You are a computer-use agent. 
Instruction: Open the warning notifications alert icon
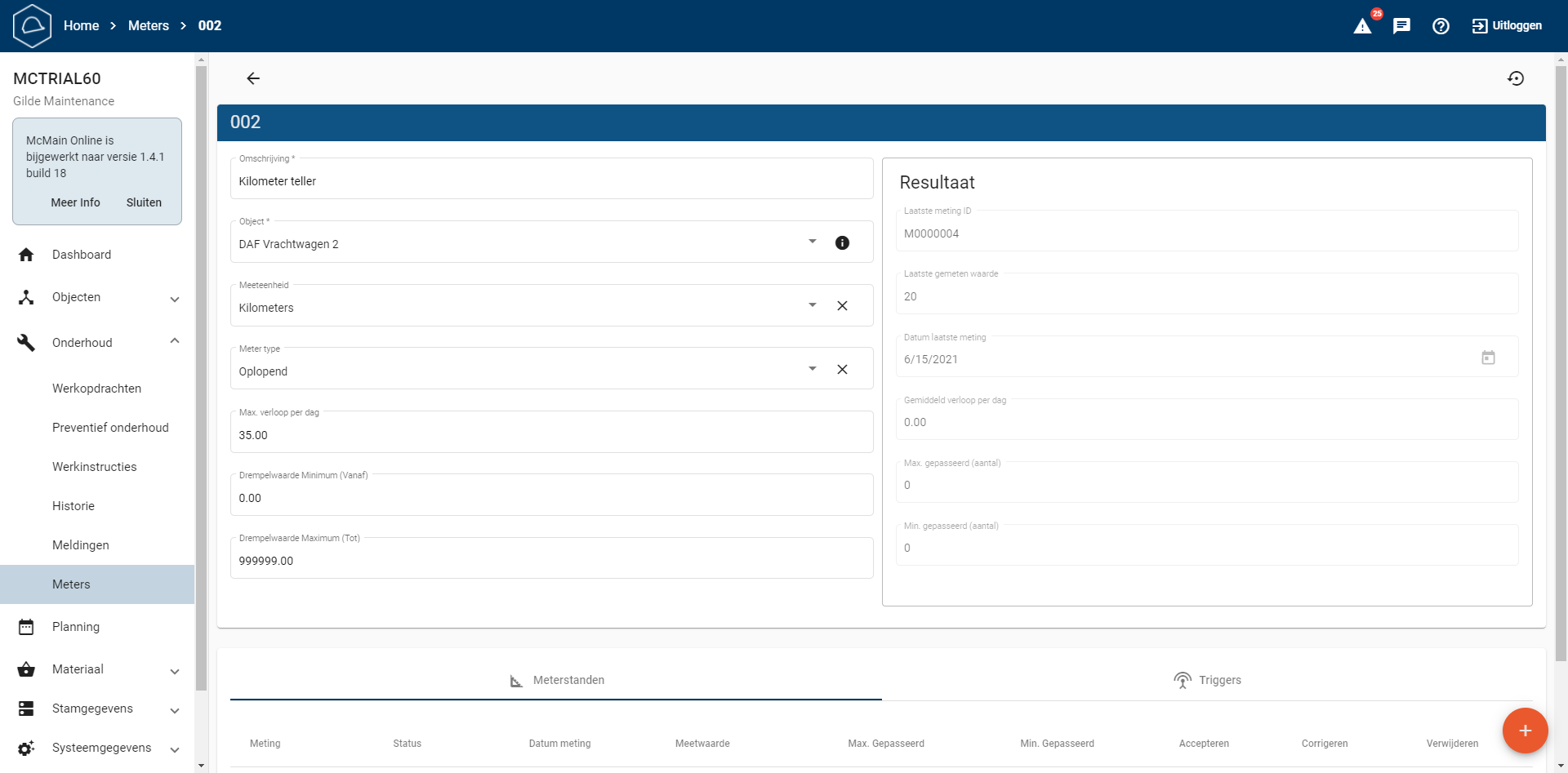click(x=1362, y=26)
